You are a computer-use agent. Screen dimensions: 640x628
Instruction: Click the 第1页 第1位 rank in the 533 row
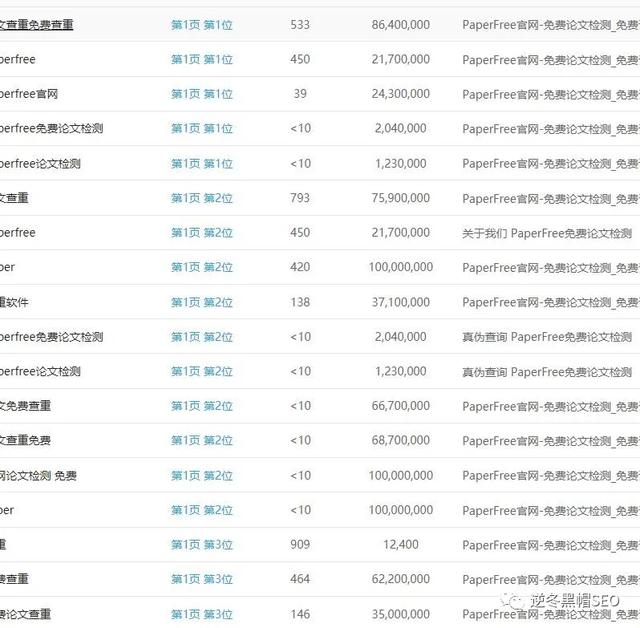[x=202, y=25]
